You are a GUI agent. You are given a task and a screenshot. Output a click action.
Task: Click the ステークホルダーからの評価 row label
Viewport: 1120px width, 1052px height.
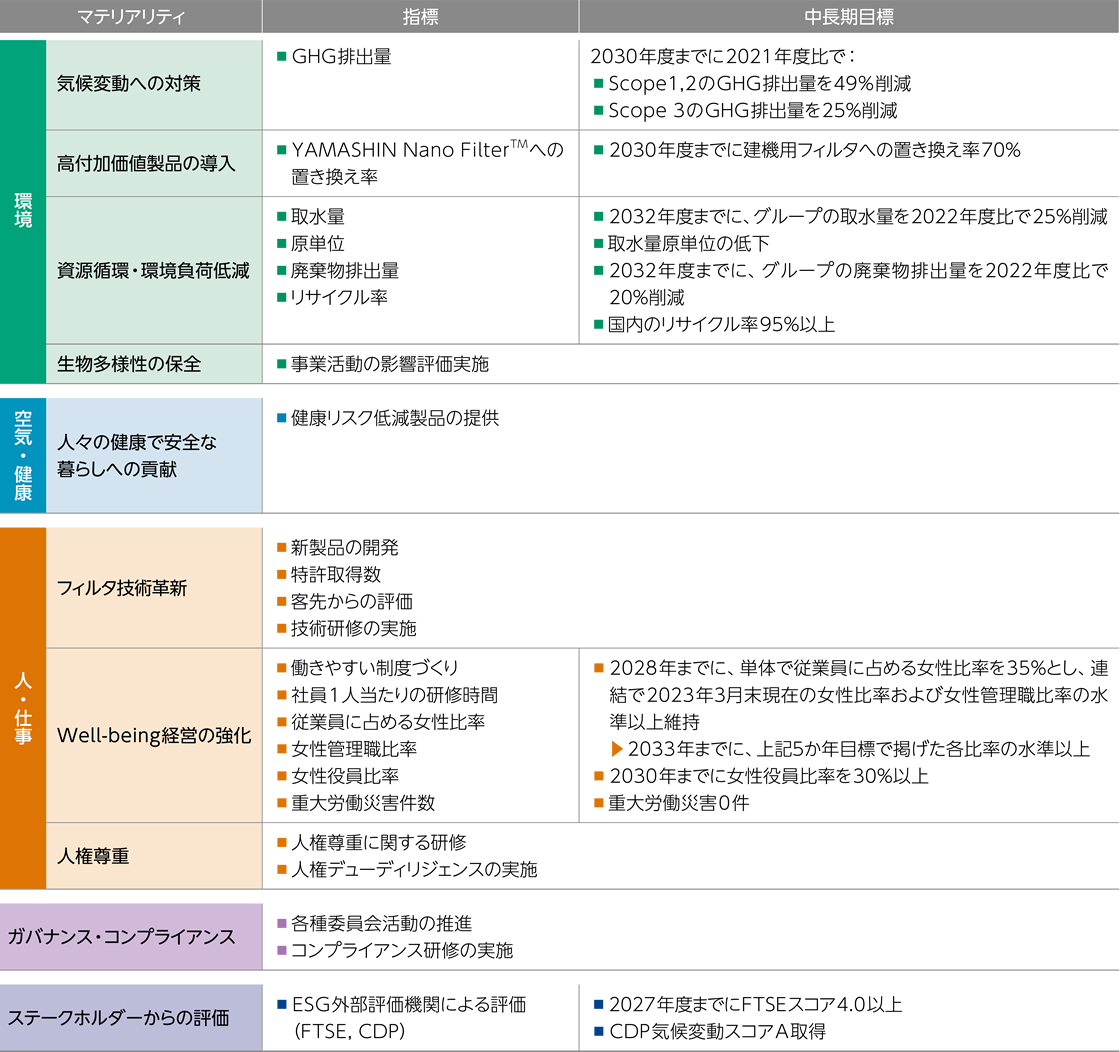pyautogui.click(x=118, y=1018)
